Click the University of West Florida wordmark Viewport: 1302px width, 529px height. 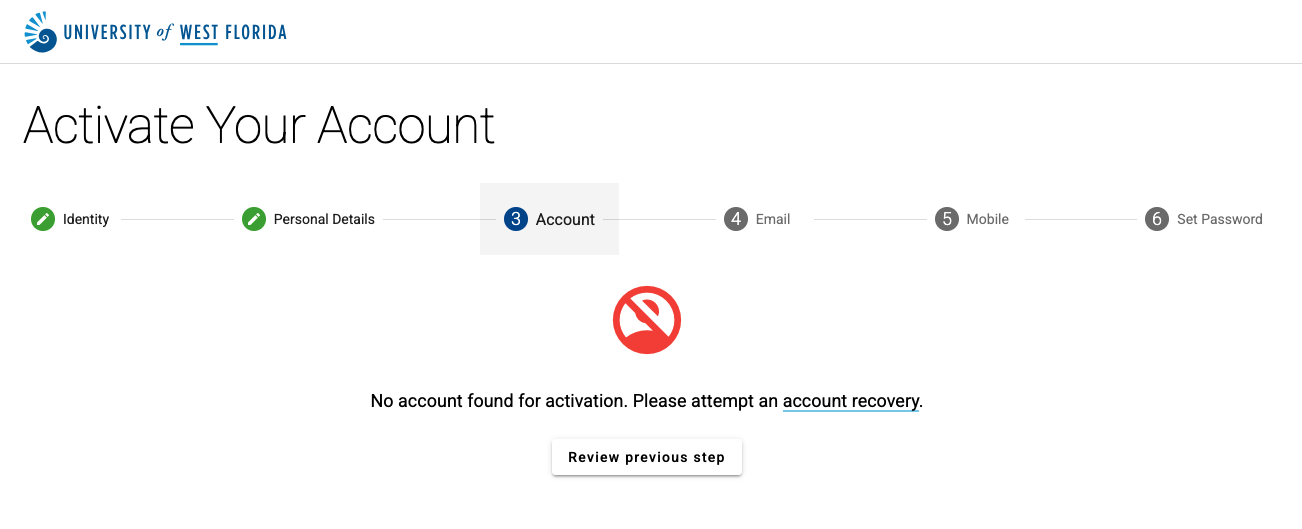(x=175, y=33)
